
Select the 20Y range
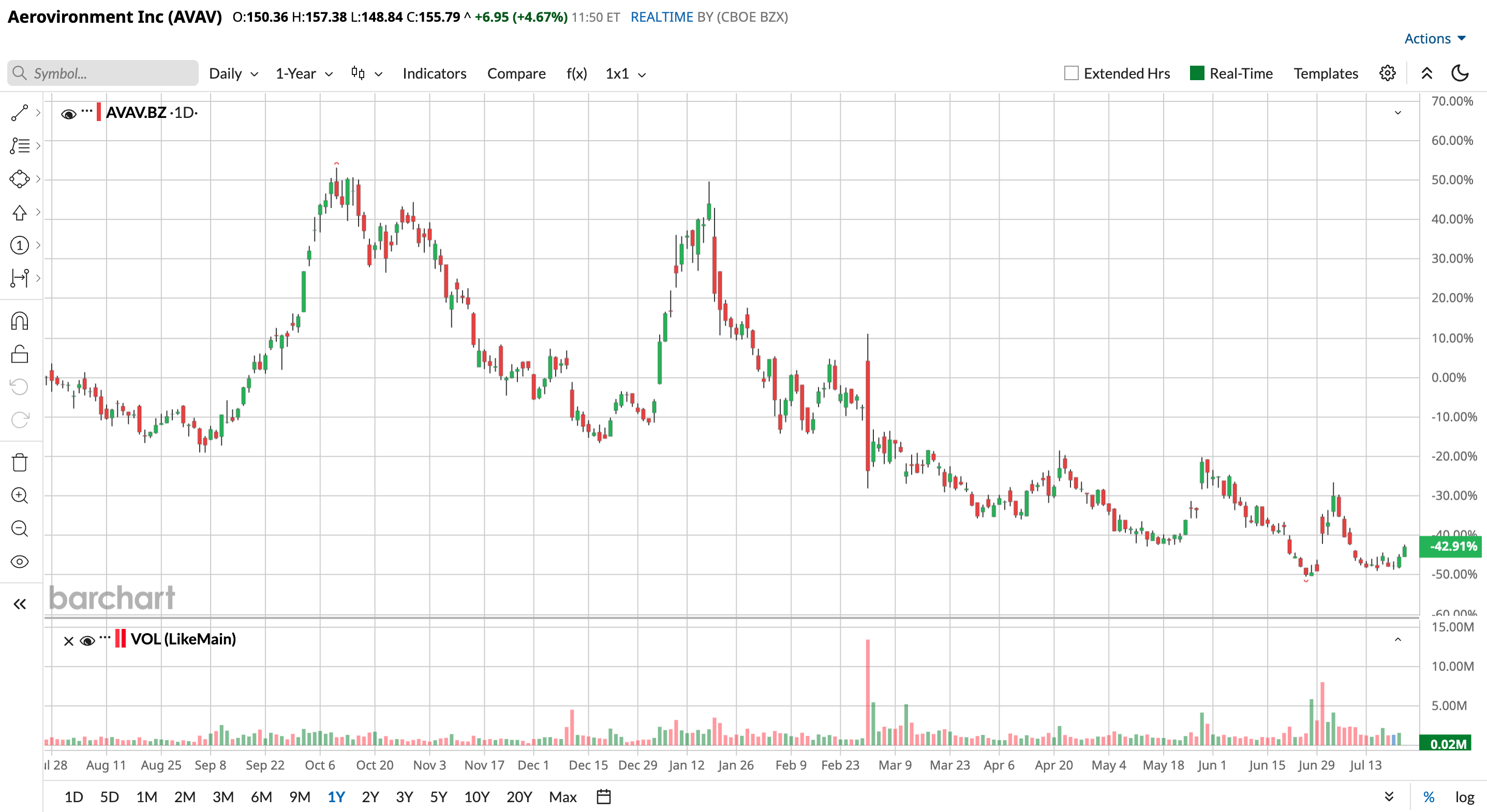tap(519, 797)
